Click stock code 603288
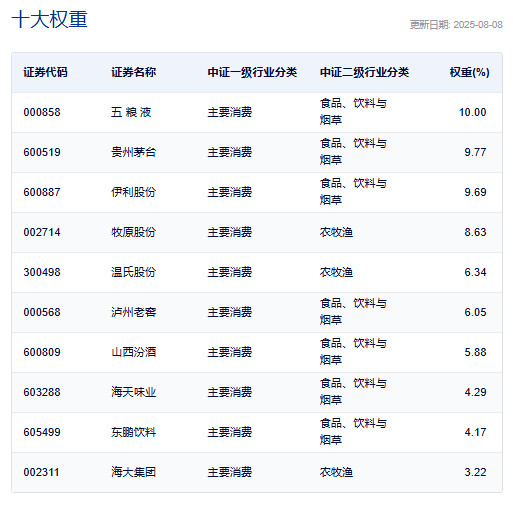The image size is (513, 508). point(42,392)
